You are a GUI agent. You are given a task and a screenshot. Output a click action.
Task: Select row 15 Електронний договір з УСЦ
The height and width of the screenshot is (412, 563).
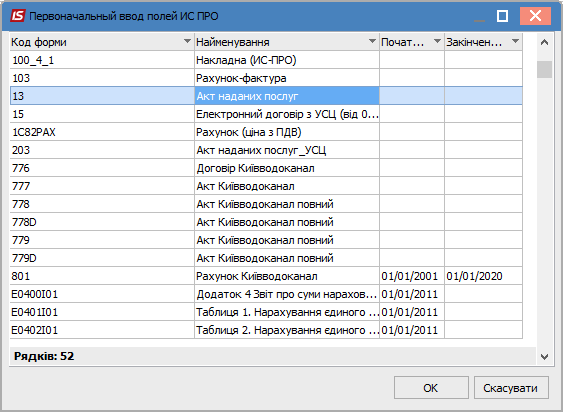266,114
